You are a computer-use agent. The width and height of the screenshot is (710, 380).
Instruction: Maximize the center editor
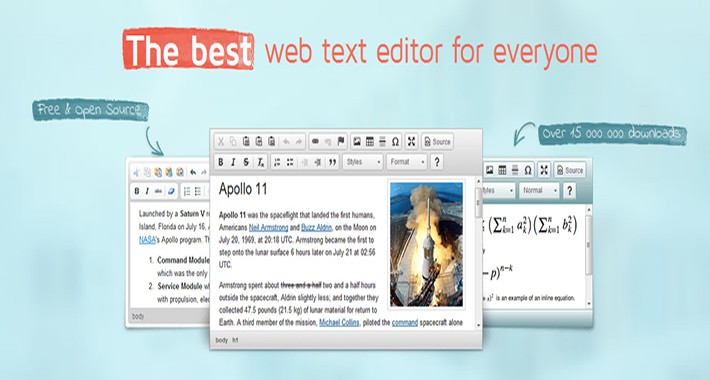[x=411, y=142]
